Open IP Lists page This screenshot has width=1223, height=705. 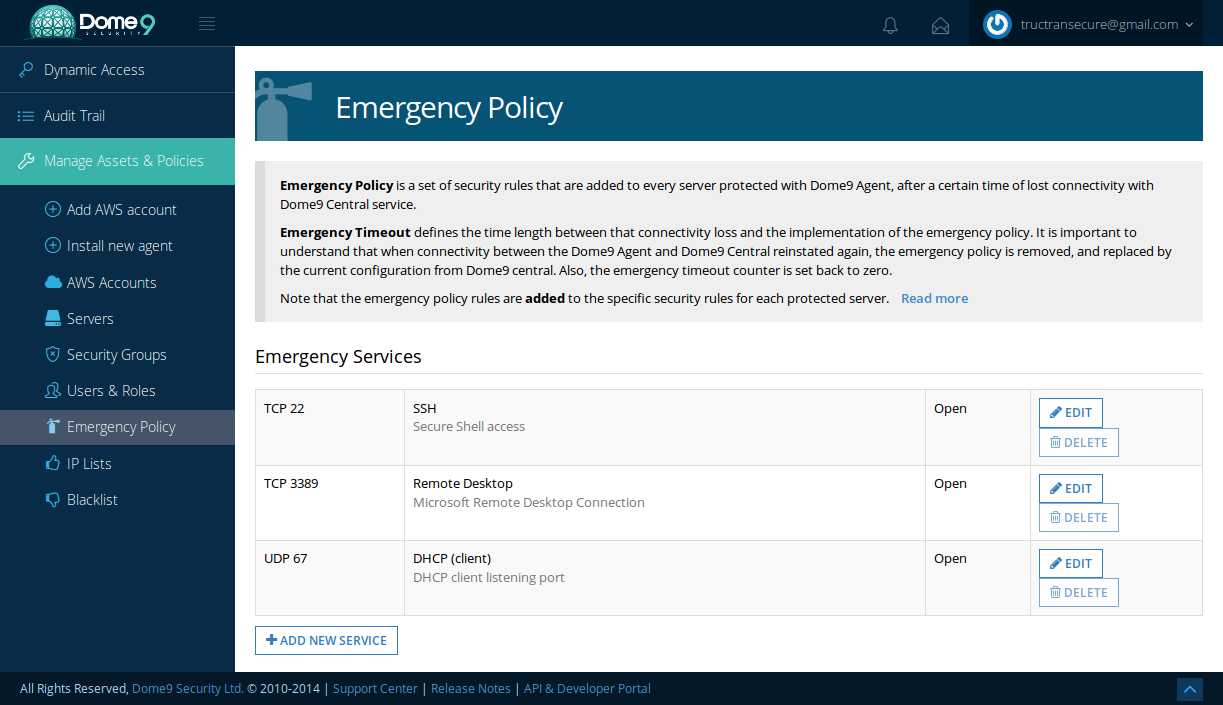[89, 464]
